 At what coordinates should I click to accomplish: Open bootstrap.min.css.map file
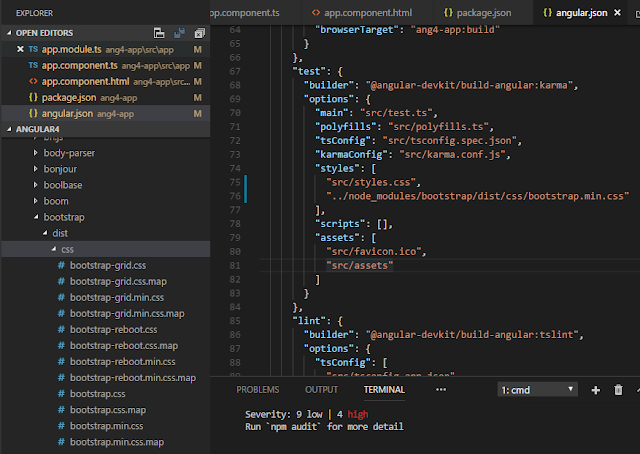click(117, 442)
